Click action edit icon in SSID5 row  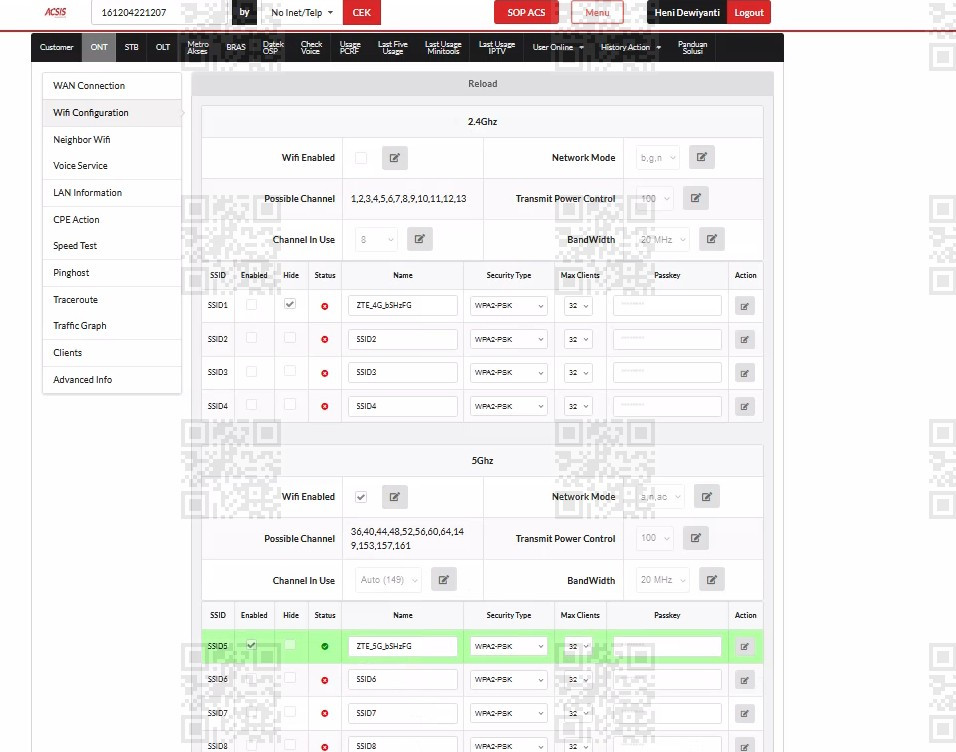click(x=744, y=646)
